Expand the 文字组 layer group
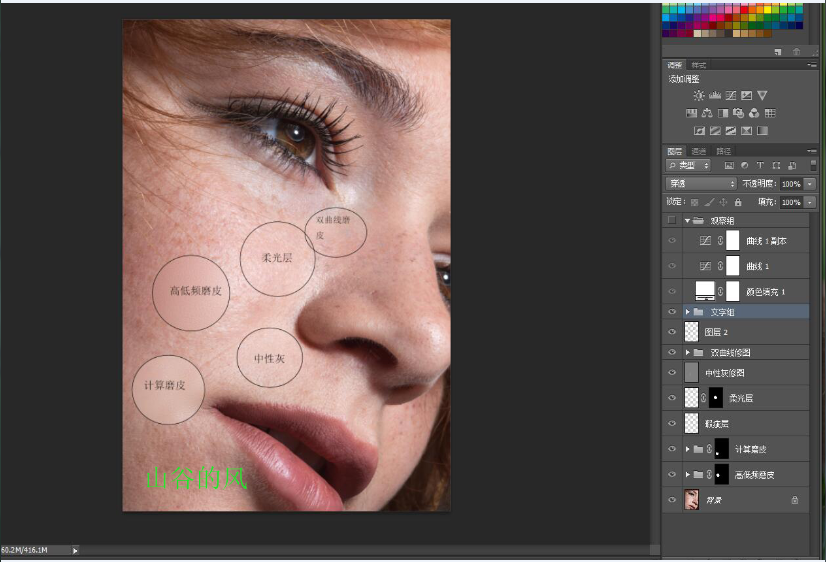 (x=687, y=312)
